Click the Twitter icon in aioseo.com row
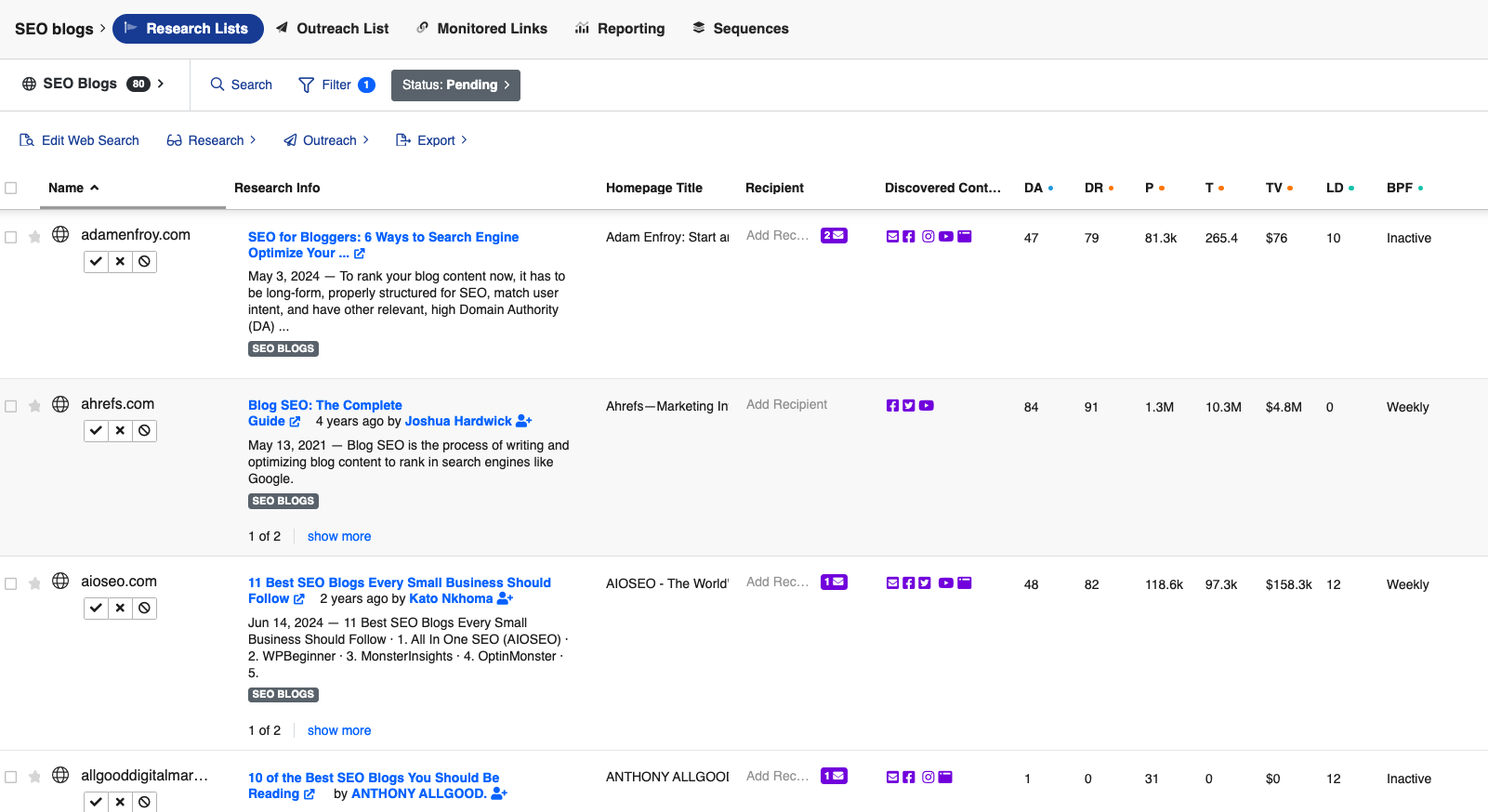 [x=925, y=583]
